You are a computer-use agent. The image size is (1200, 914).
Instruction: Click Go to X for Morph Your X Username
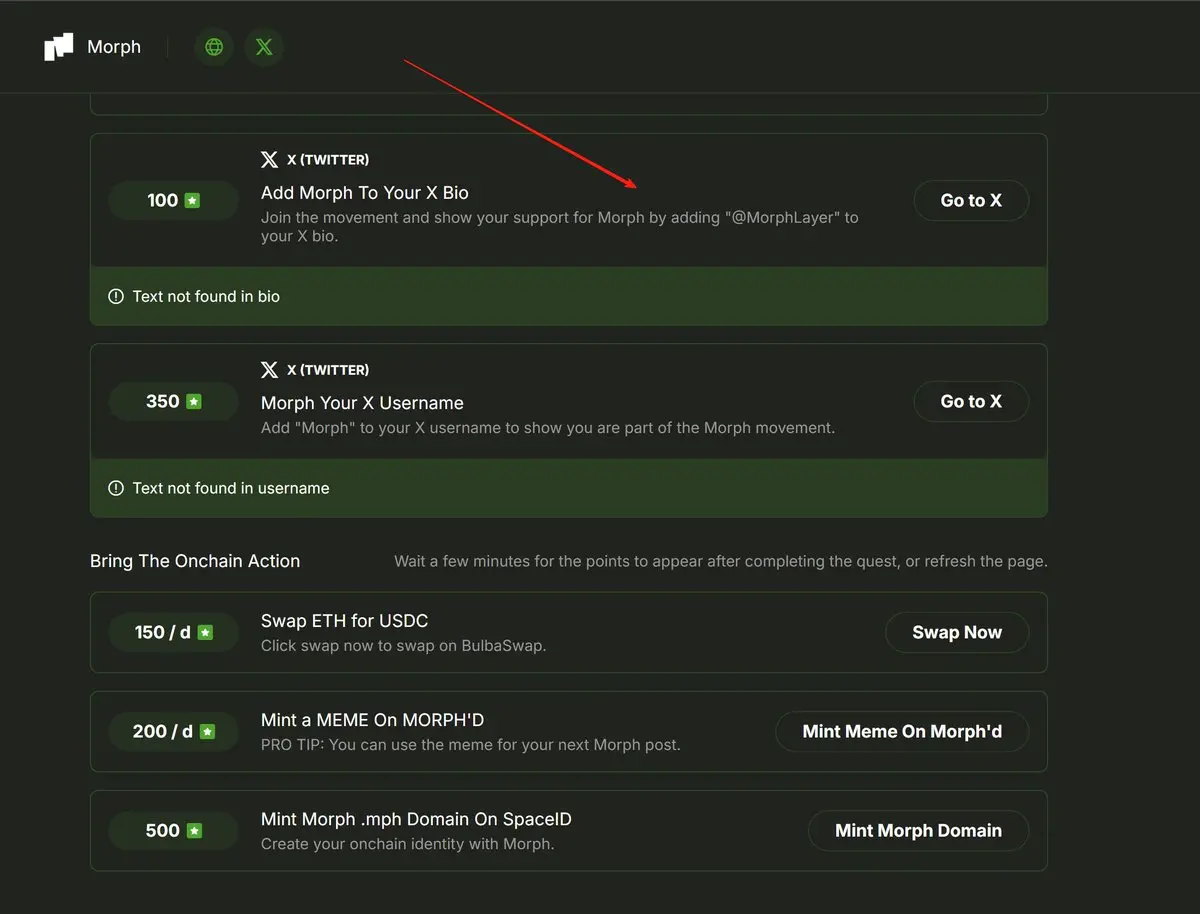[x=971, y=401]
